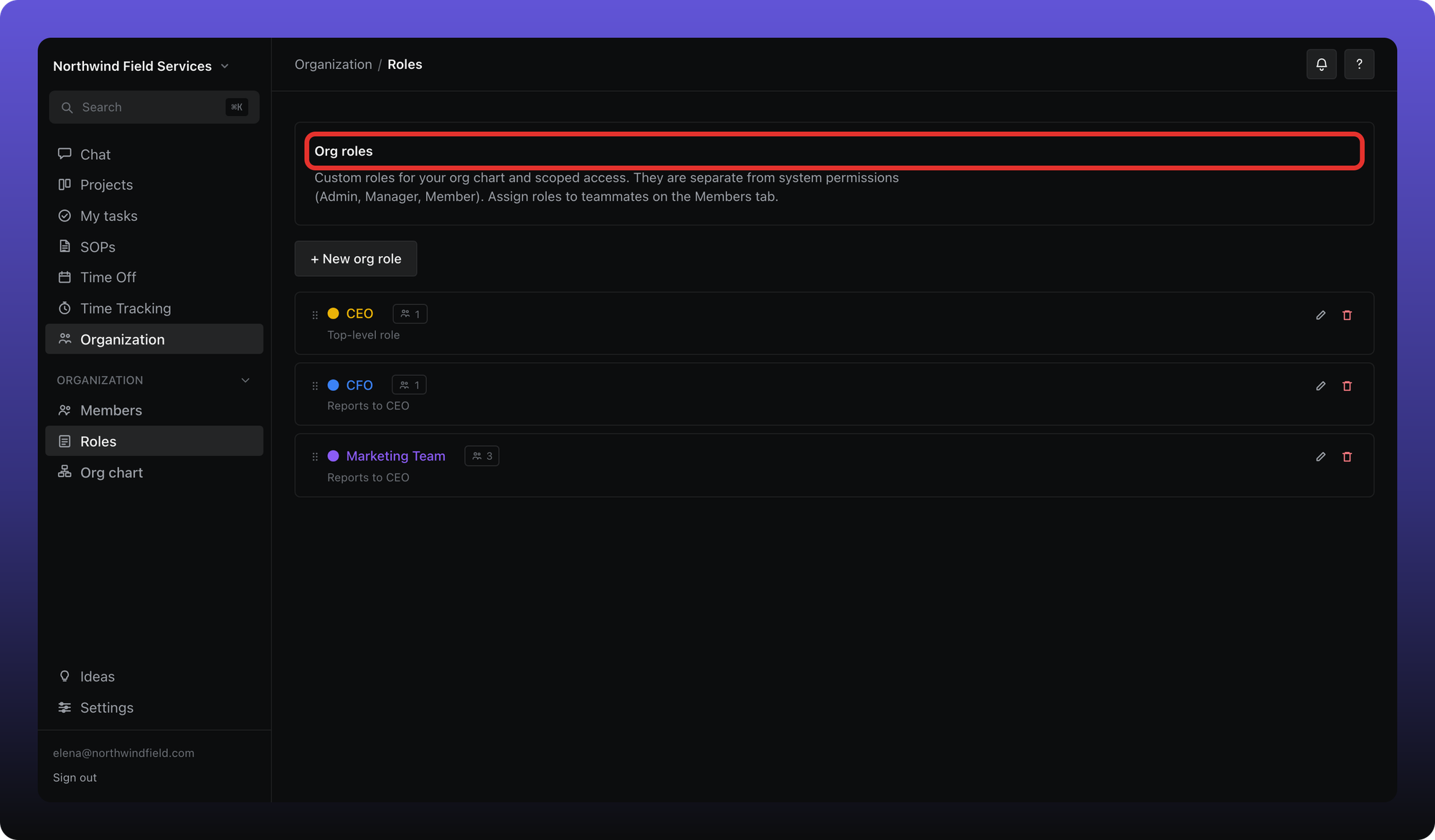The height and width of the screenshot is (840, 1435).
Task: Click the Settings sliders icon
Action: coord(65,707)
